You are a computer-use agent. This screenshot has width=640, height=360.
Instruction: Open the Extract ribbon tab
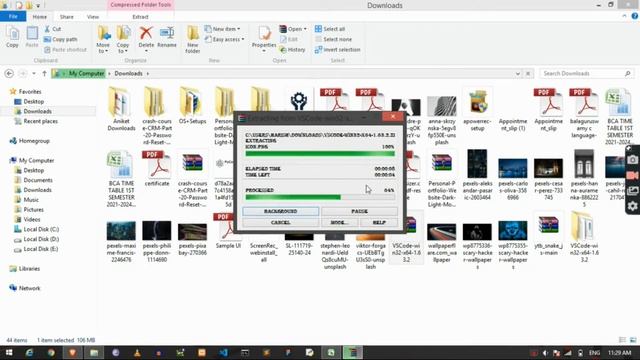(x=140, y=17)
